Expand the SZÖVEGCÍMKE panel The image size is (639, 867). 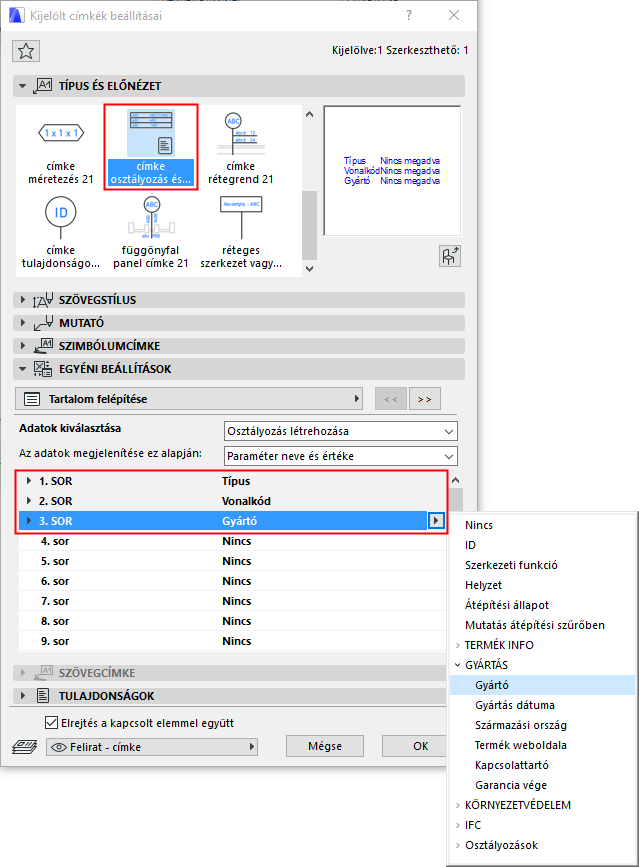pos(23,673)
